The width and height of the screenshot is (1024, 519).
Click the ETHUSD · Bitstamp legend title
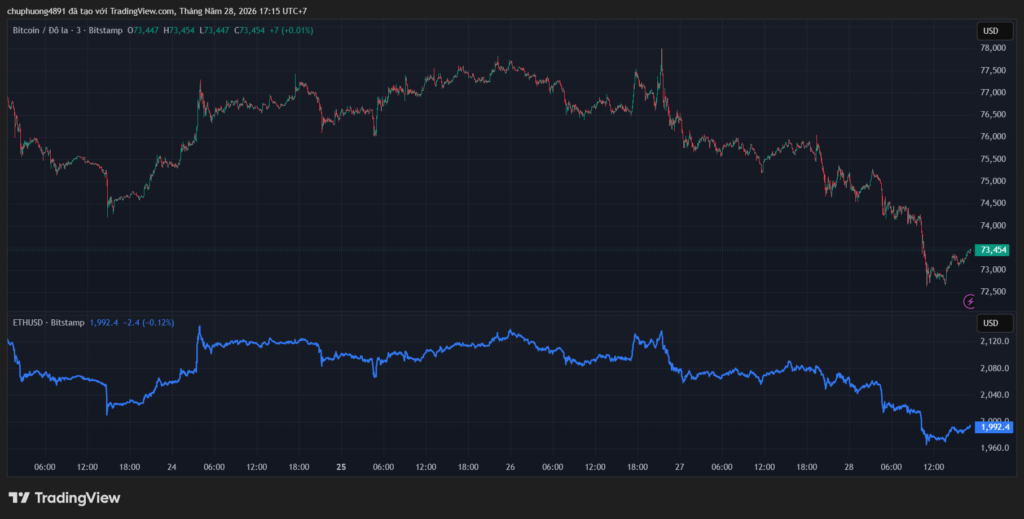click(48, 322)
